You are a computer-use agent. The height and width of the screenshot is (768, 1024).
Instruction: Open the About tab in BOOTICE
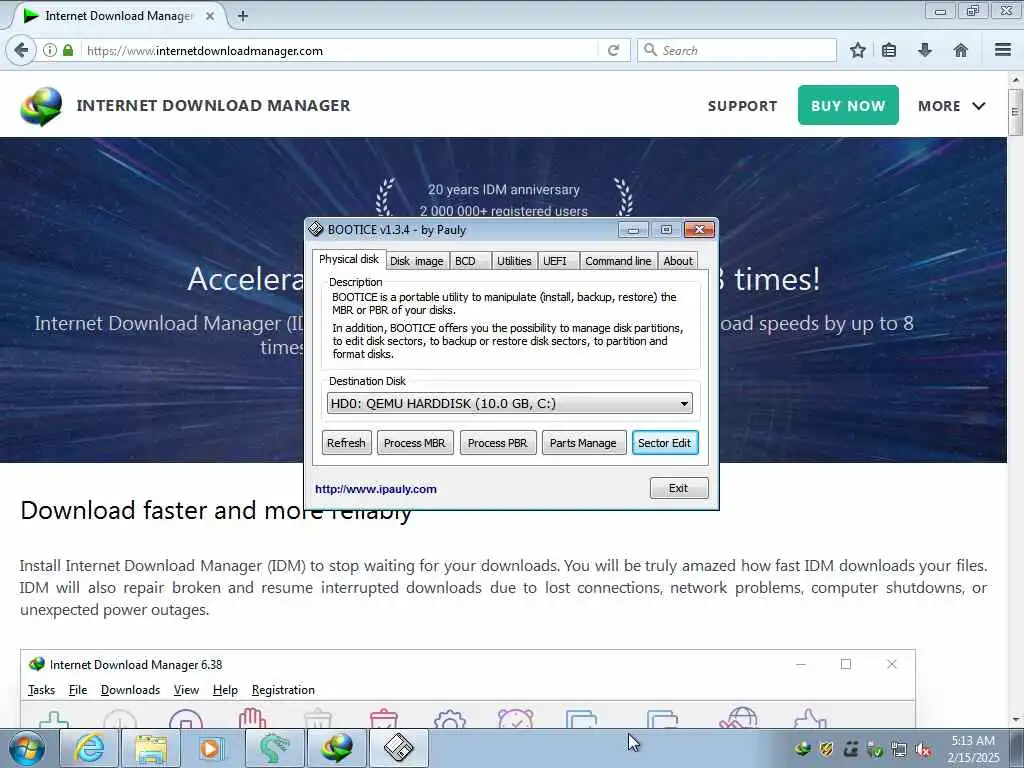(x=678, y=261)
